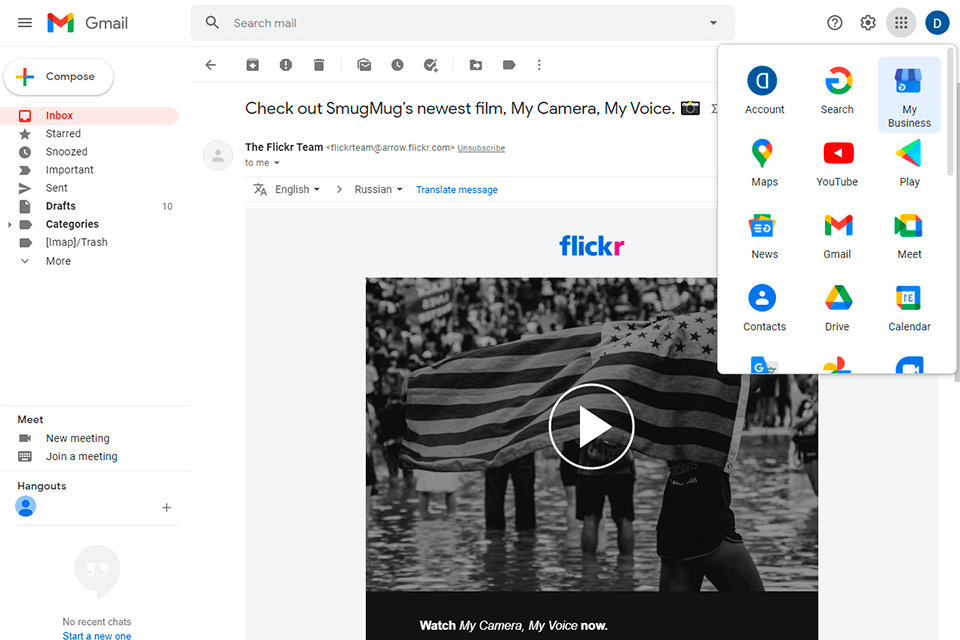
Task: Open Gmail app in launcher
Action: point(837,236)
